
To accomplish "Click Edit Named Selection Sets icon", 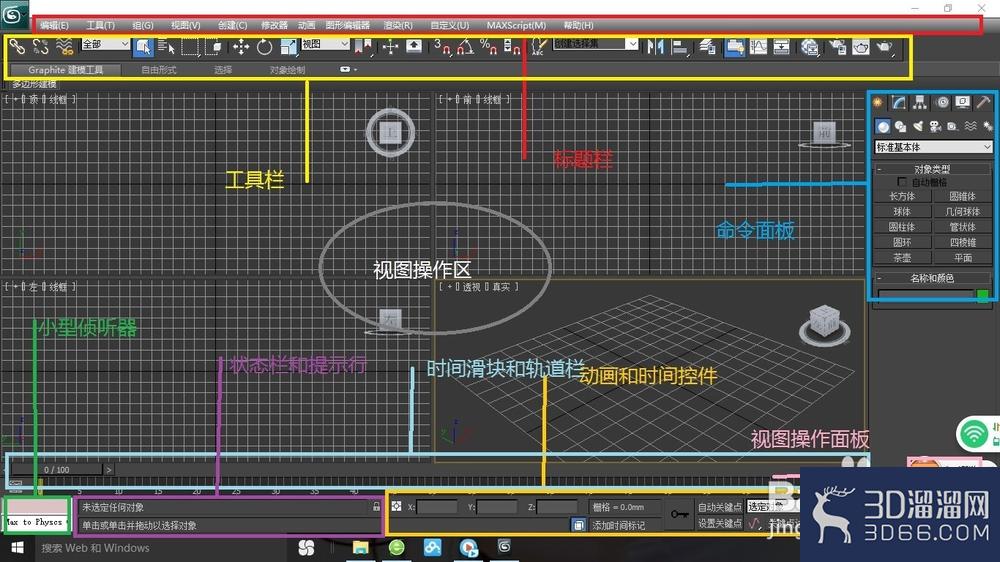I will [x=539, y=47].
